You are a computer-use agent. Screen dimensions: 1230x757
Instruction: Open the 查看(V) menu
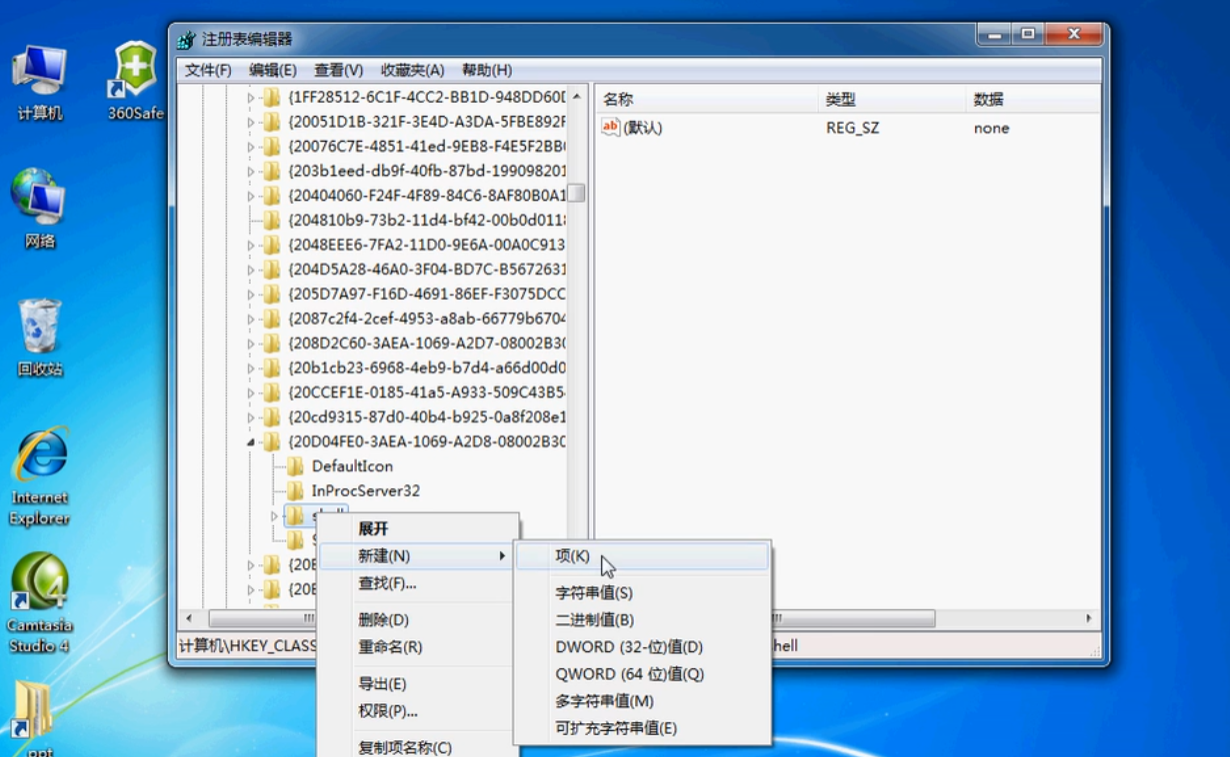click(x=338, y=70)
